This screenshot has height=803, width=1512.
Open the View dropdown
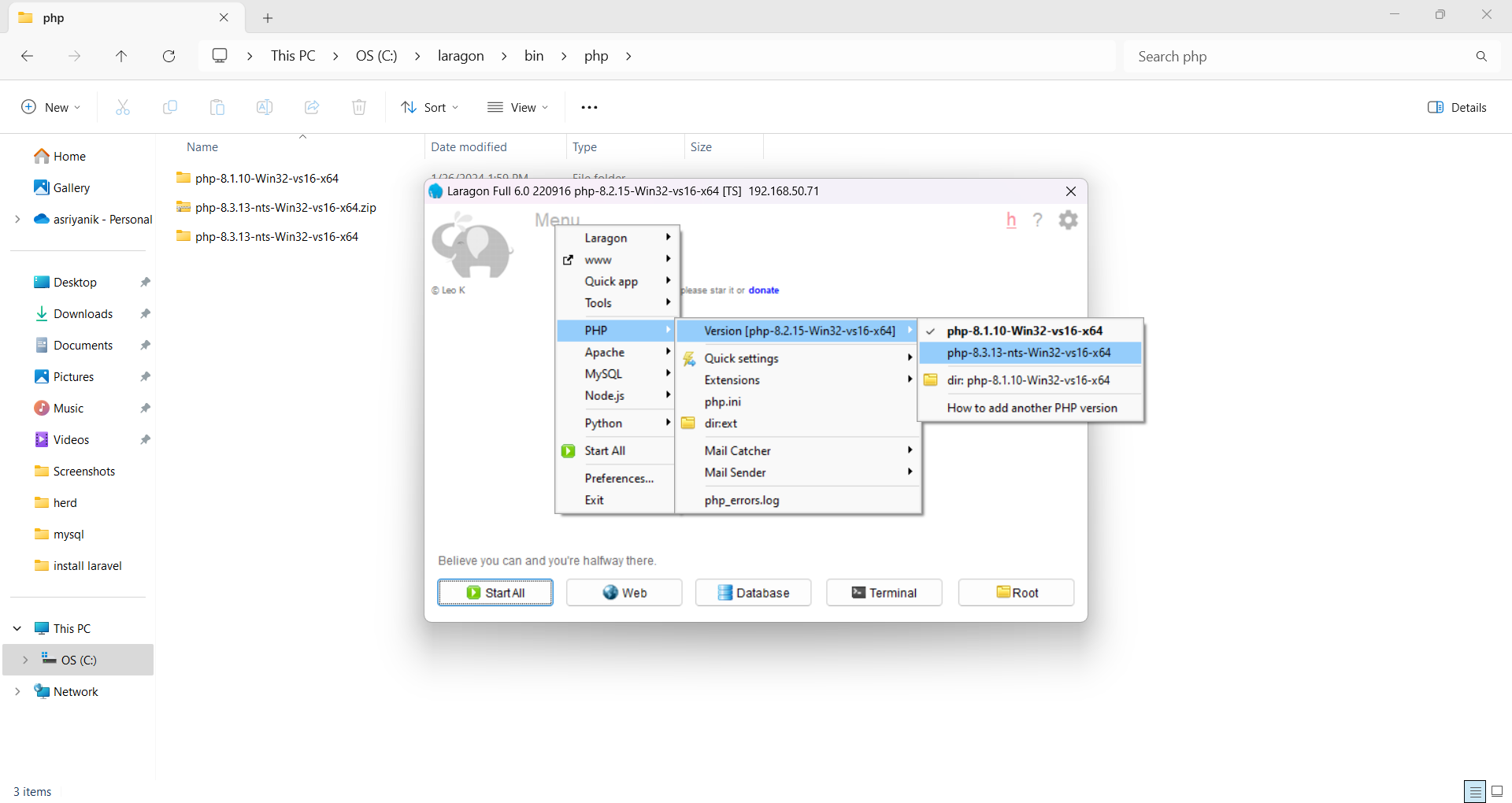[517, 107]
